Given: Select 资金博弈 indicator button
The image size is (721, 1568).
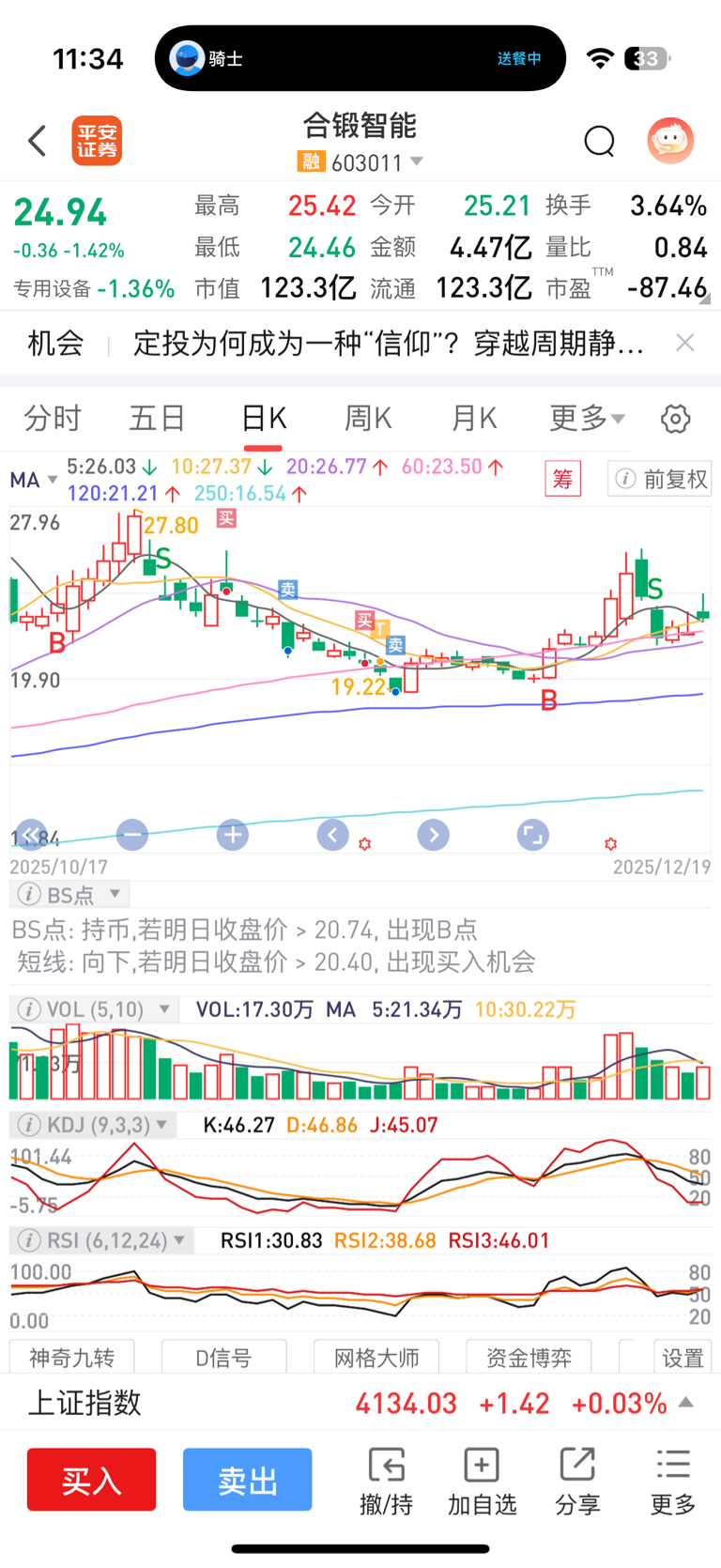Looking at the screenshot, I should coord(529,1358).
